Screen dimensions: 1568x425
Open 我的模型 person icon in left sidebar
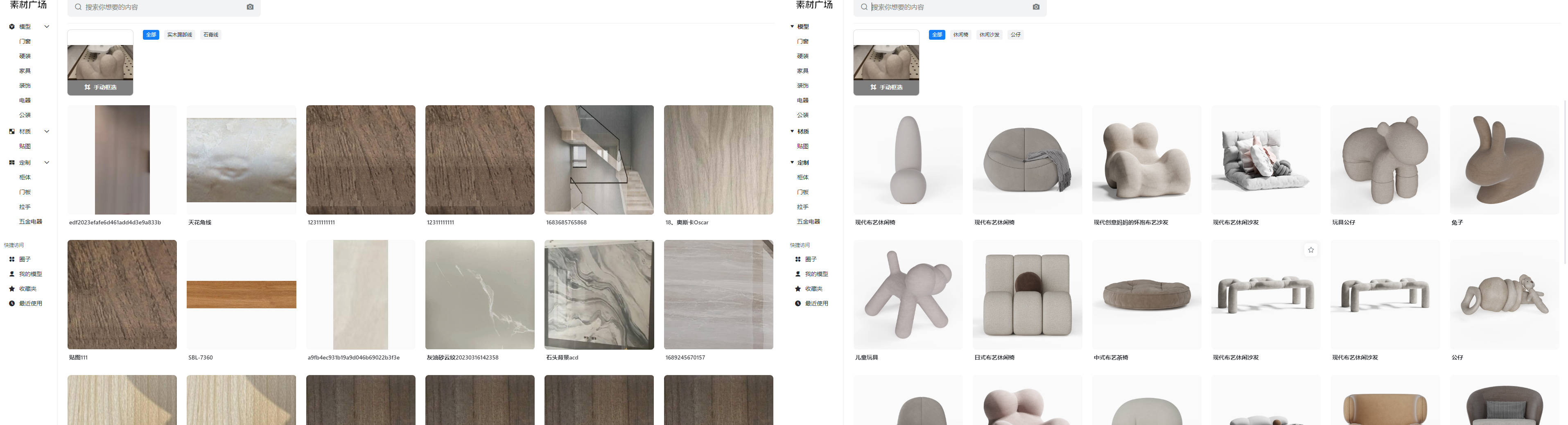click(11, 274)
